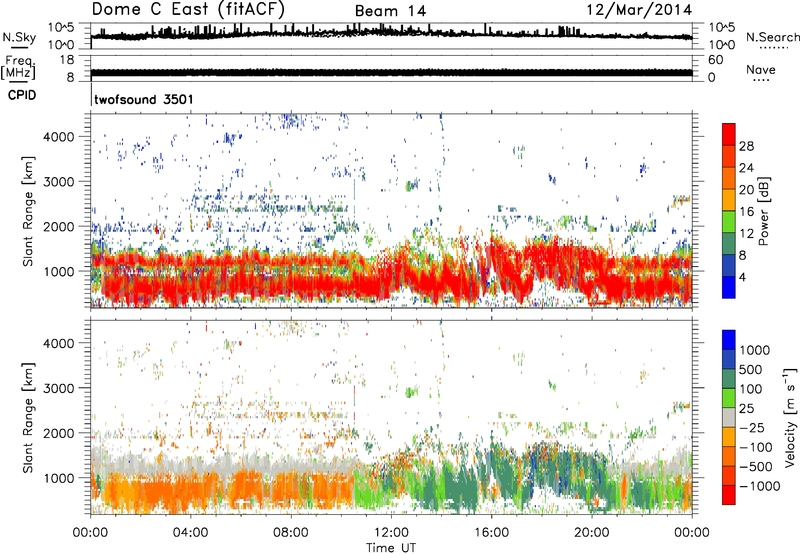This screenshot has width=800, height=554.
Task: Click the "Slant Range [km]" label of power panel
Action: coord(28,211)
